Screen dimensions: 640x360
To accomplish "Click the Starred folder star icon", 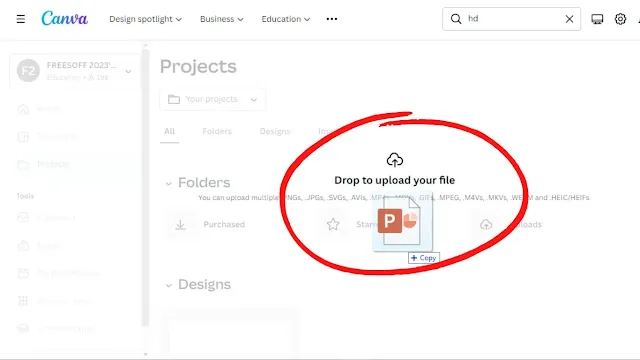I will [x=333, y=224].
